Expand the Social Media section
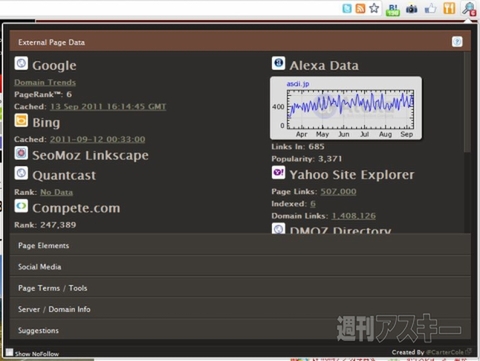 (240, 267)
